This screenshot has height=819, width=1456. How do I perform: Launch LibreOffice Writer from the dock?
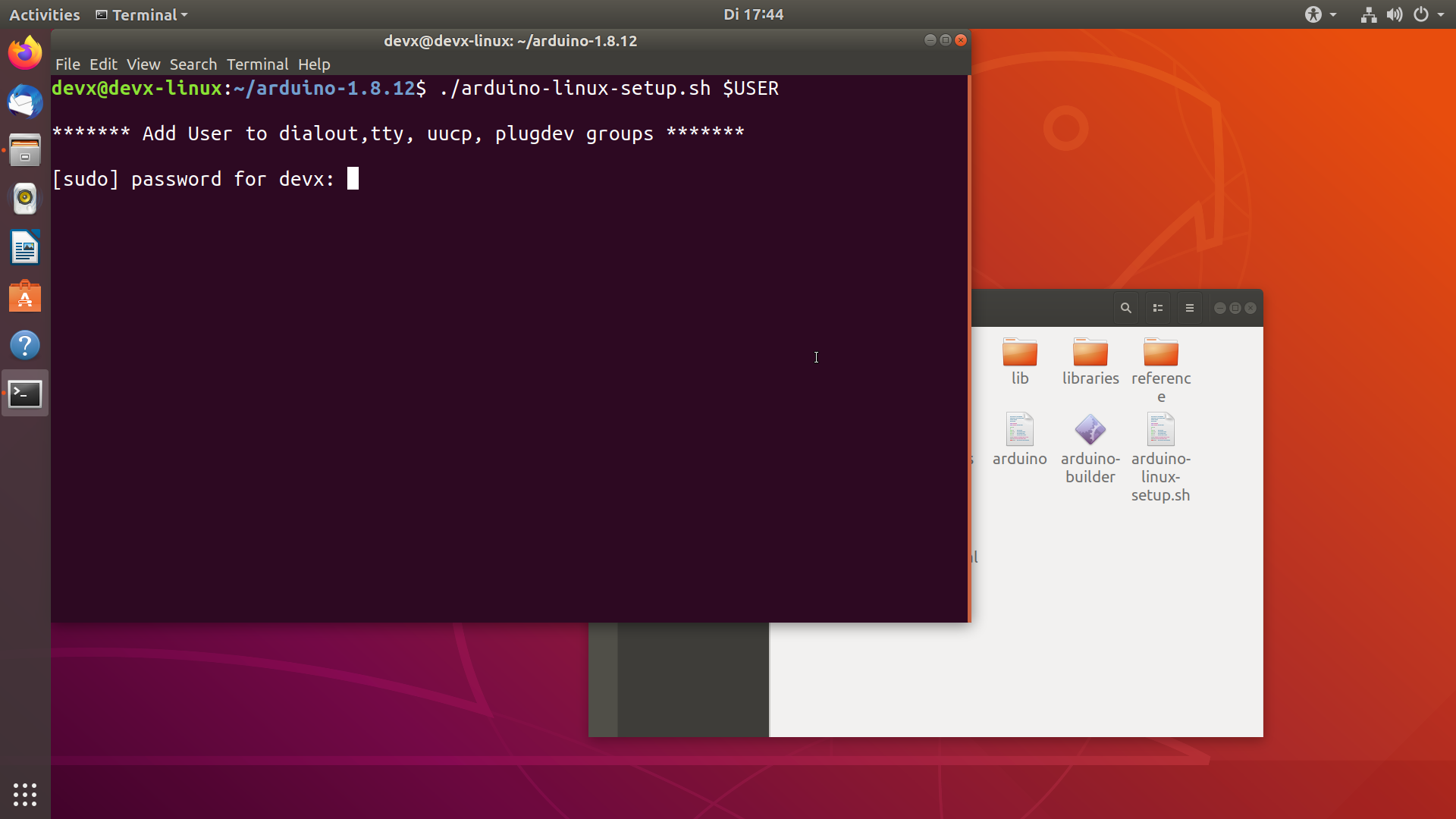pos(25,247)
